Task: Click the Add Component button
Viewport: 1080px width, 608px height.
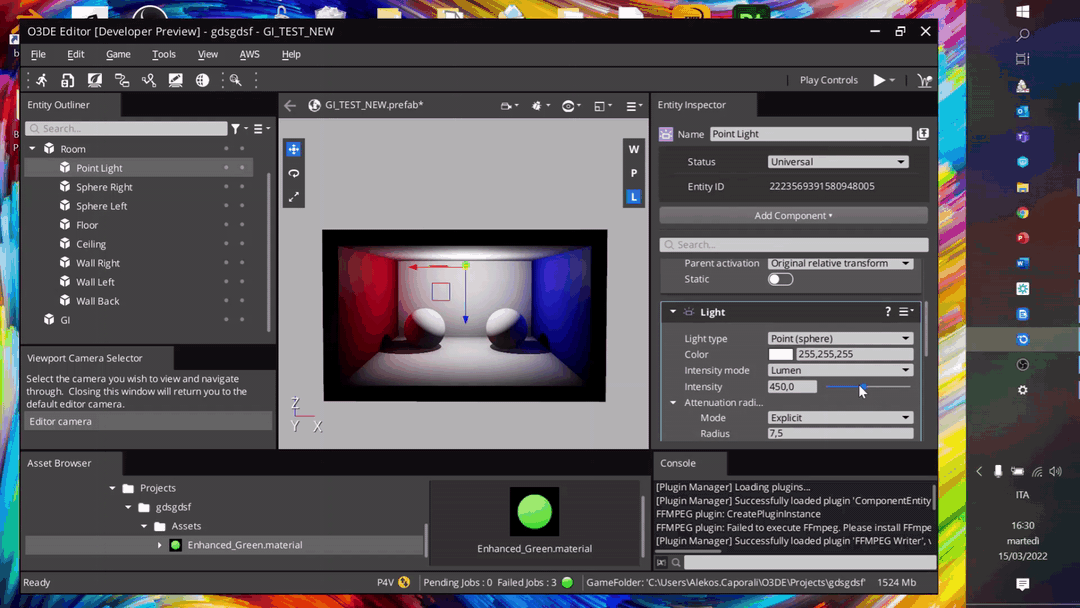Action: [793, 215]
